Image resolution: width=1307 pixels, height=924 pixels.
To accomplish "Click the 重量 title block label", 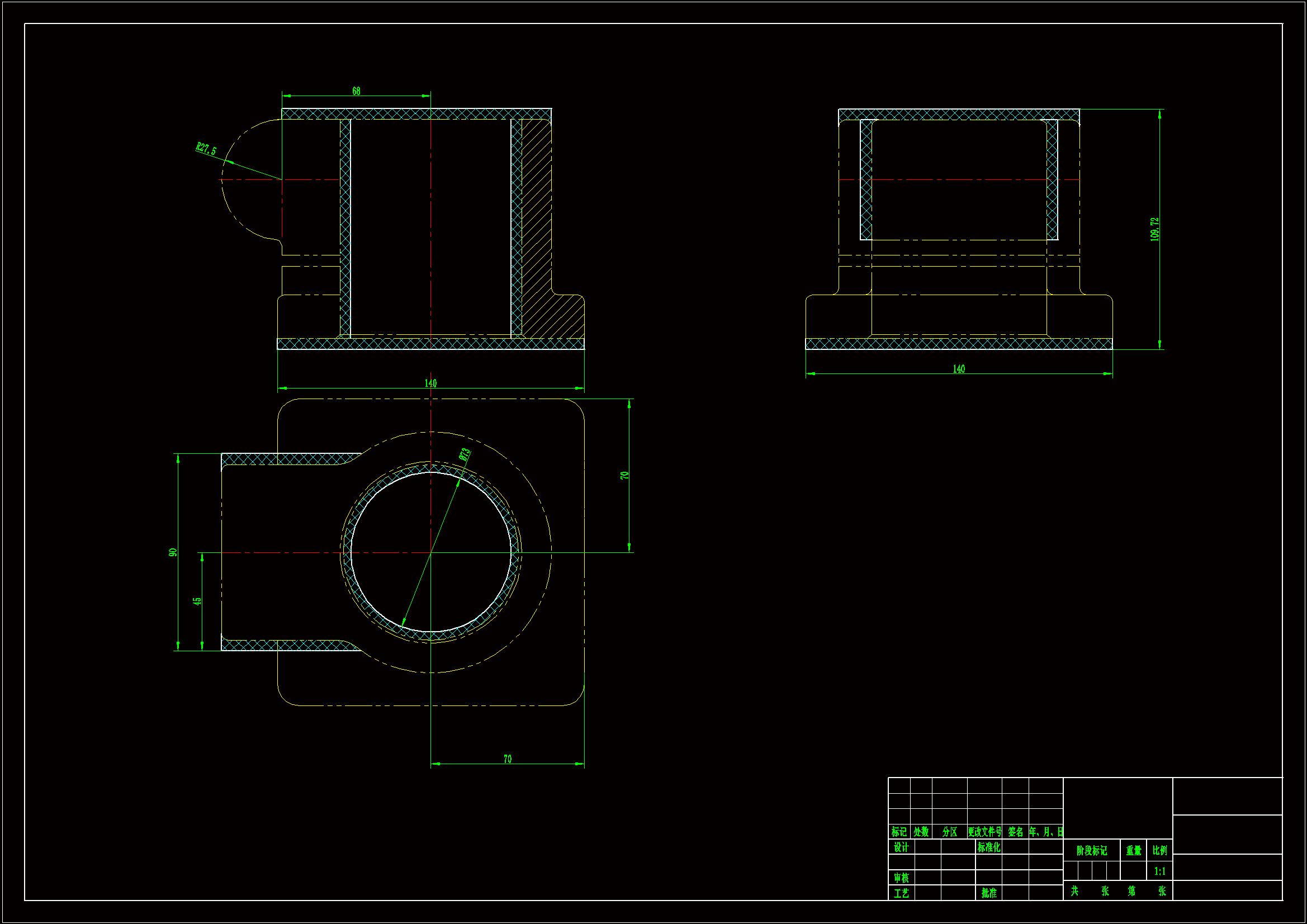I will click(x=1133, y=851).
